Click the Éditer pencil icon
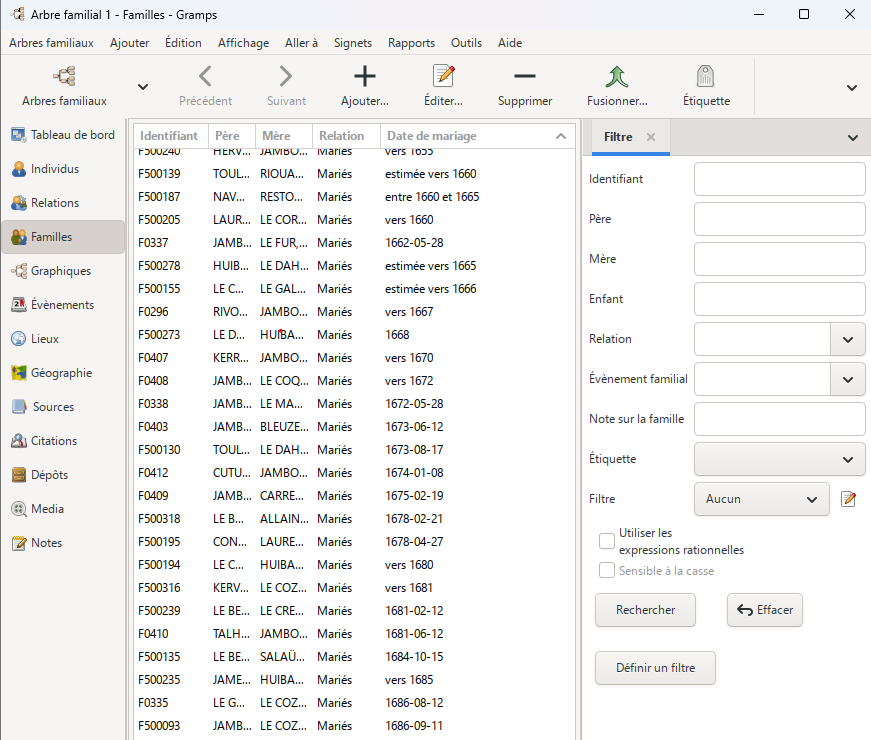This screenshot has height=740, width=871. pos(443,77)
